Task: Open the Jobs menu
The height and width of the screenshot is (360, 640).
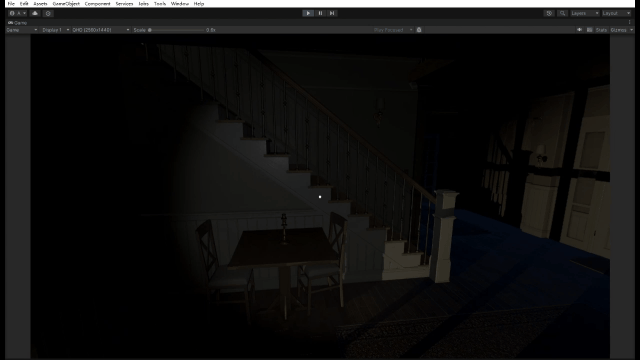Action: (x=143, y=4)
